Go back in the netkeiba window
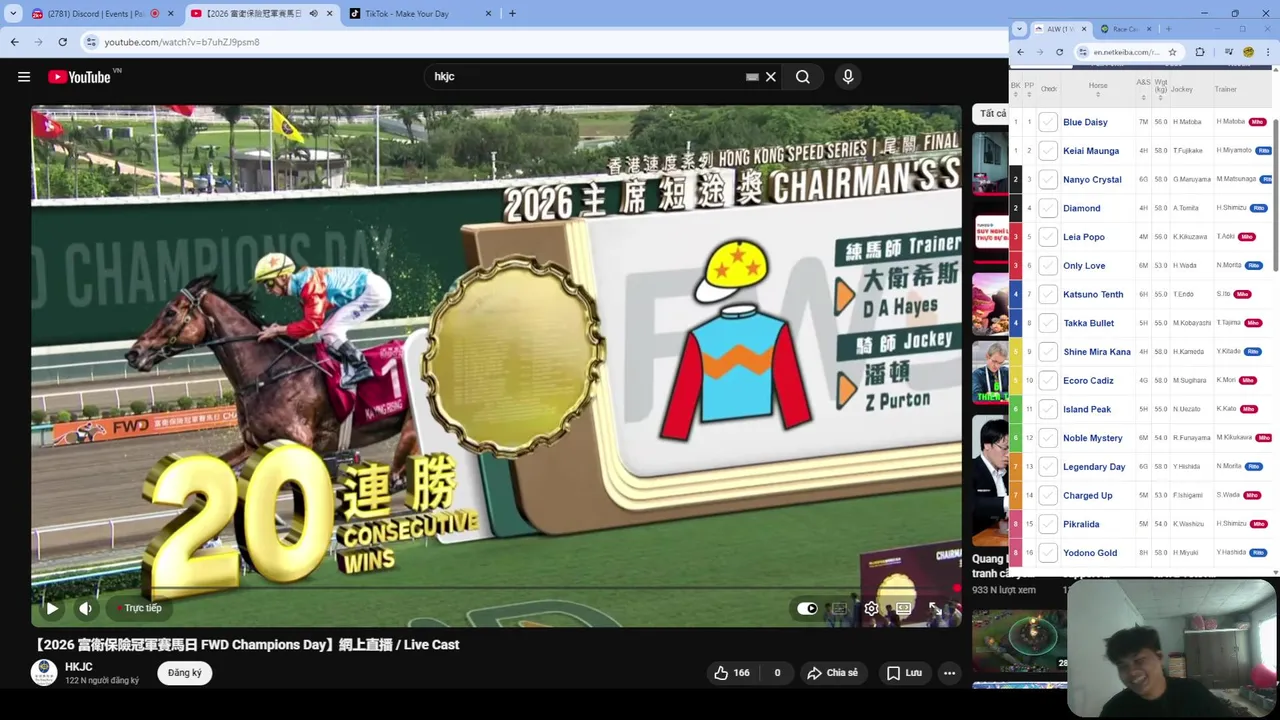This screenshot has height=720, width=1280. (1020, 52)
